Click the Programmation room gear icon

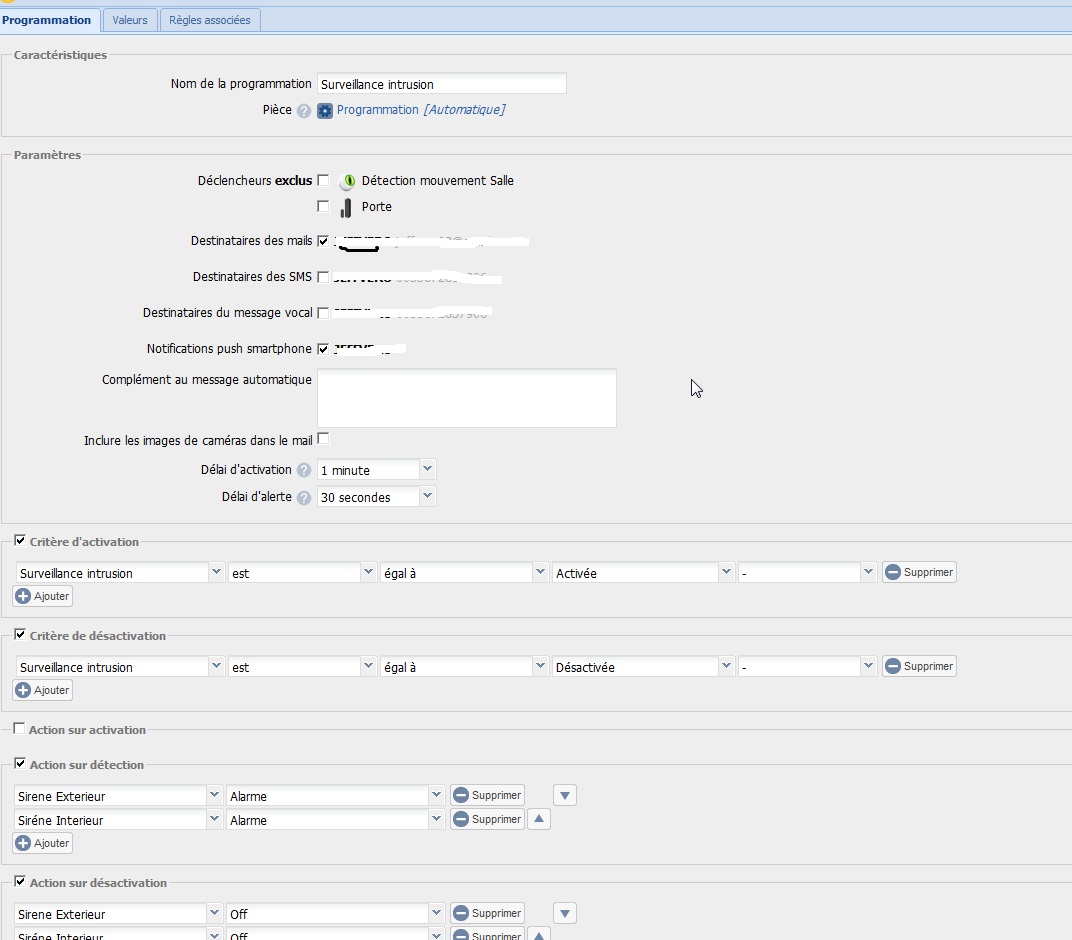[x=325, y=111]
